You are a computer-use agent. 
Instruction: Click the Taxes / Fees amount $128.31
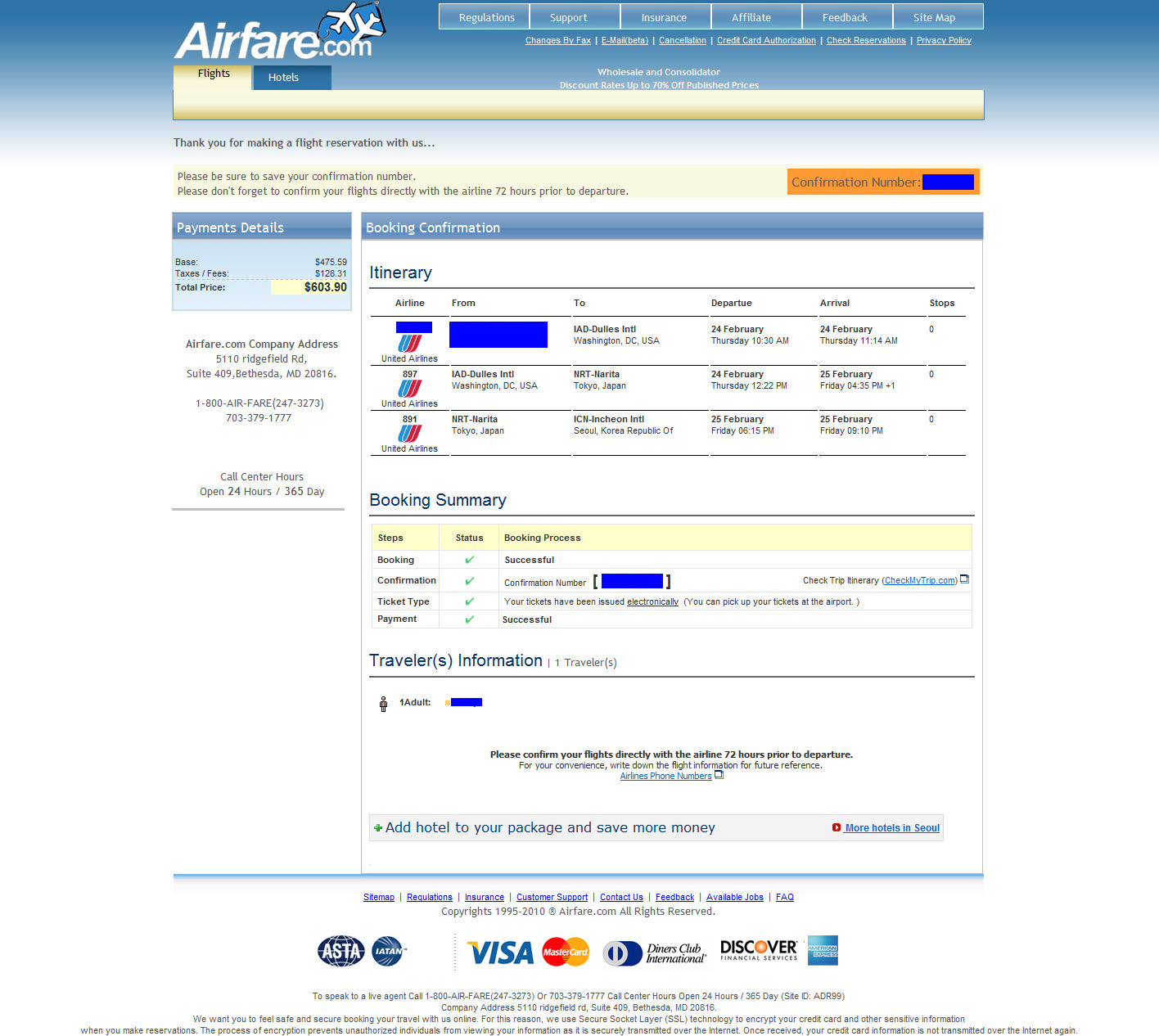(331, 273)
